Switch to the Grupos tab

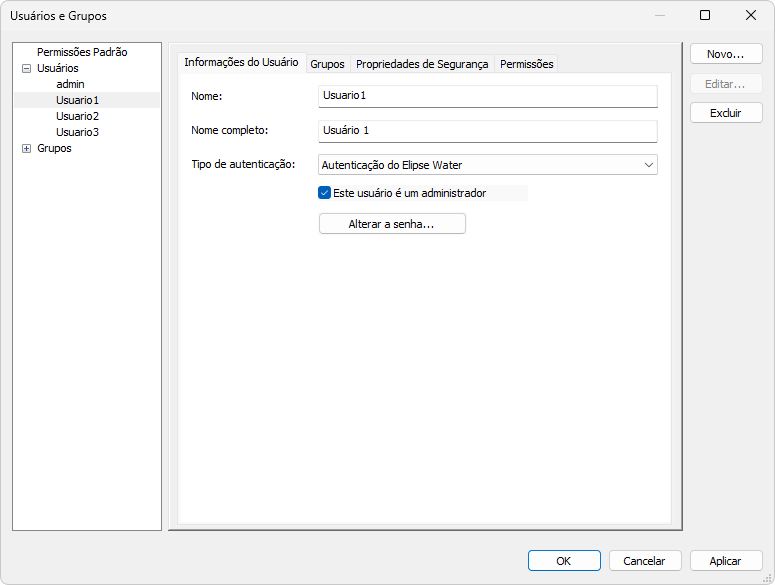(327, 64)
